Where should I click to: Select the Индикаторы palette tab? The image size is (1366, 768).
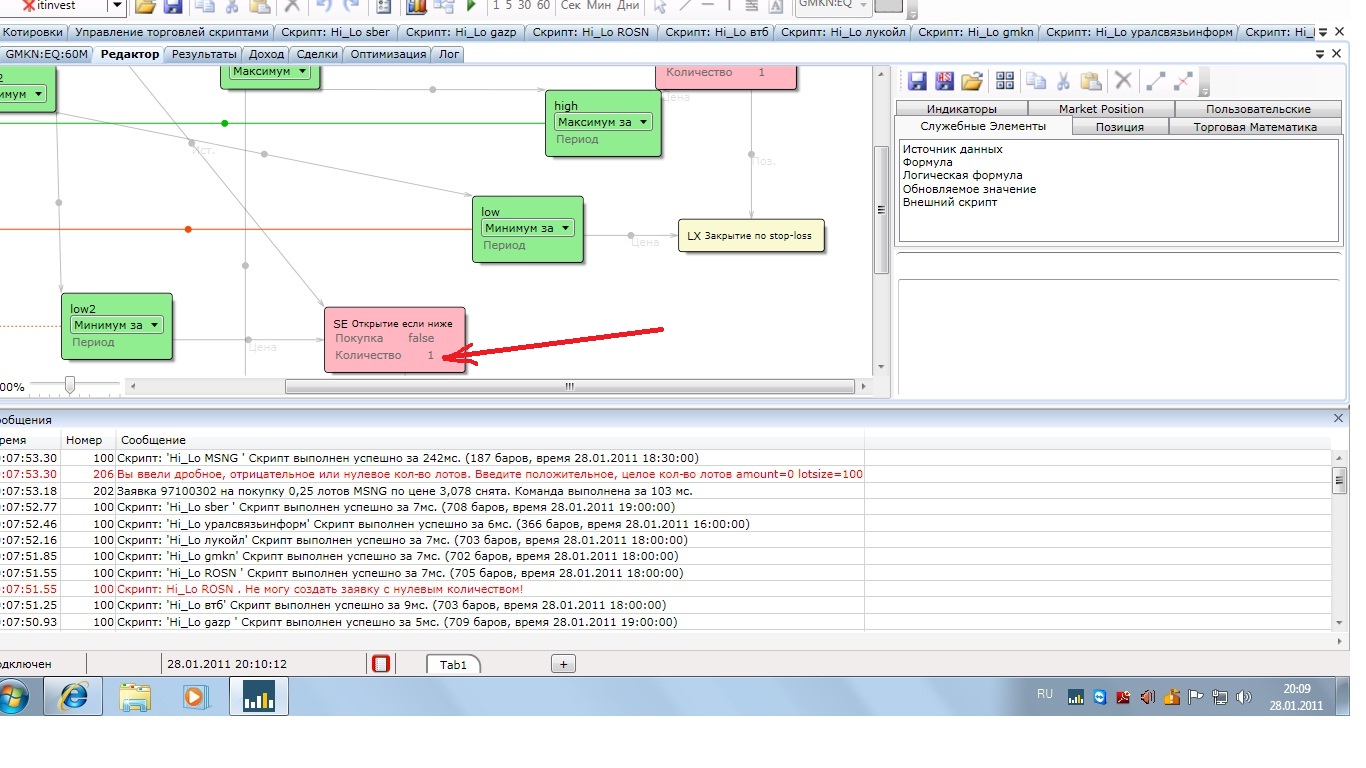coord(961,109)
